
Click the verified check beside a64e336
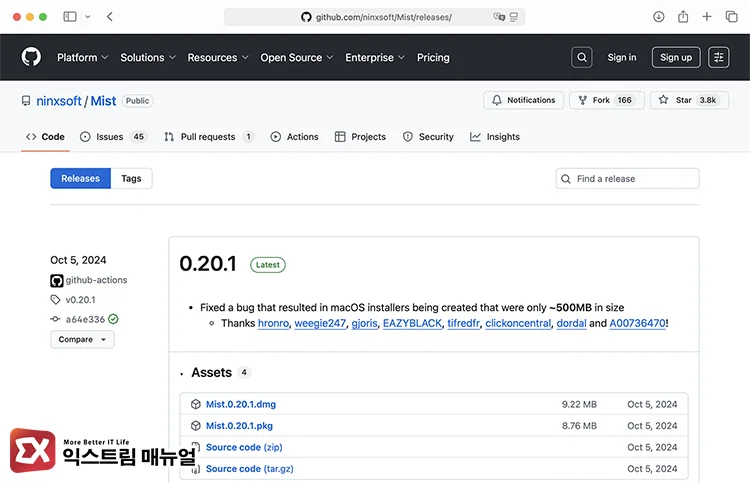(x=113, y=319)
